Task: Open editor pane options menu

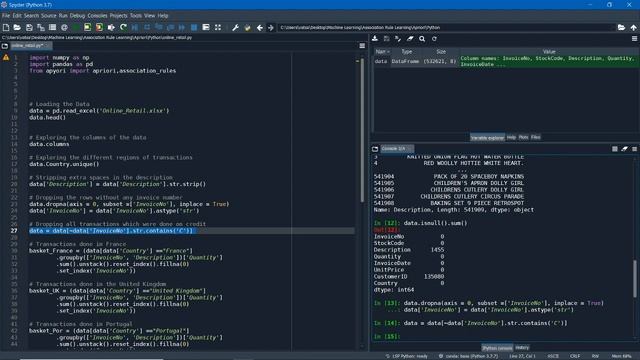Action: coord(362,46)
